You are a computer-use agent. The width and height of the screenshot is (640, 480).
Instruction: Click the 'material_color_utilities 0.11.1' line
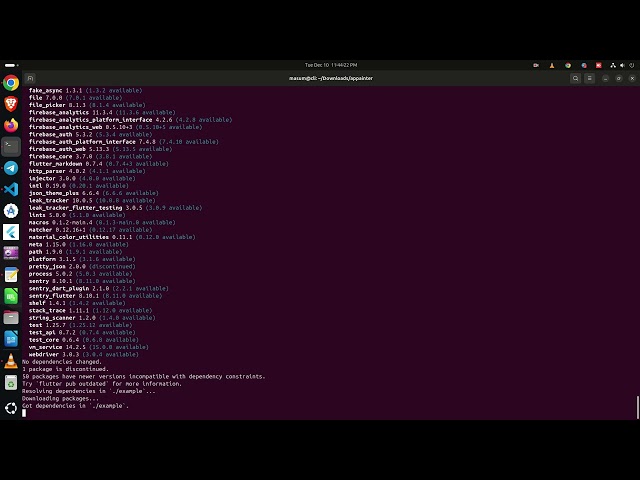point(112,237)
